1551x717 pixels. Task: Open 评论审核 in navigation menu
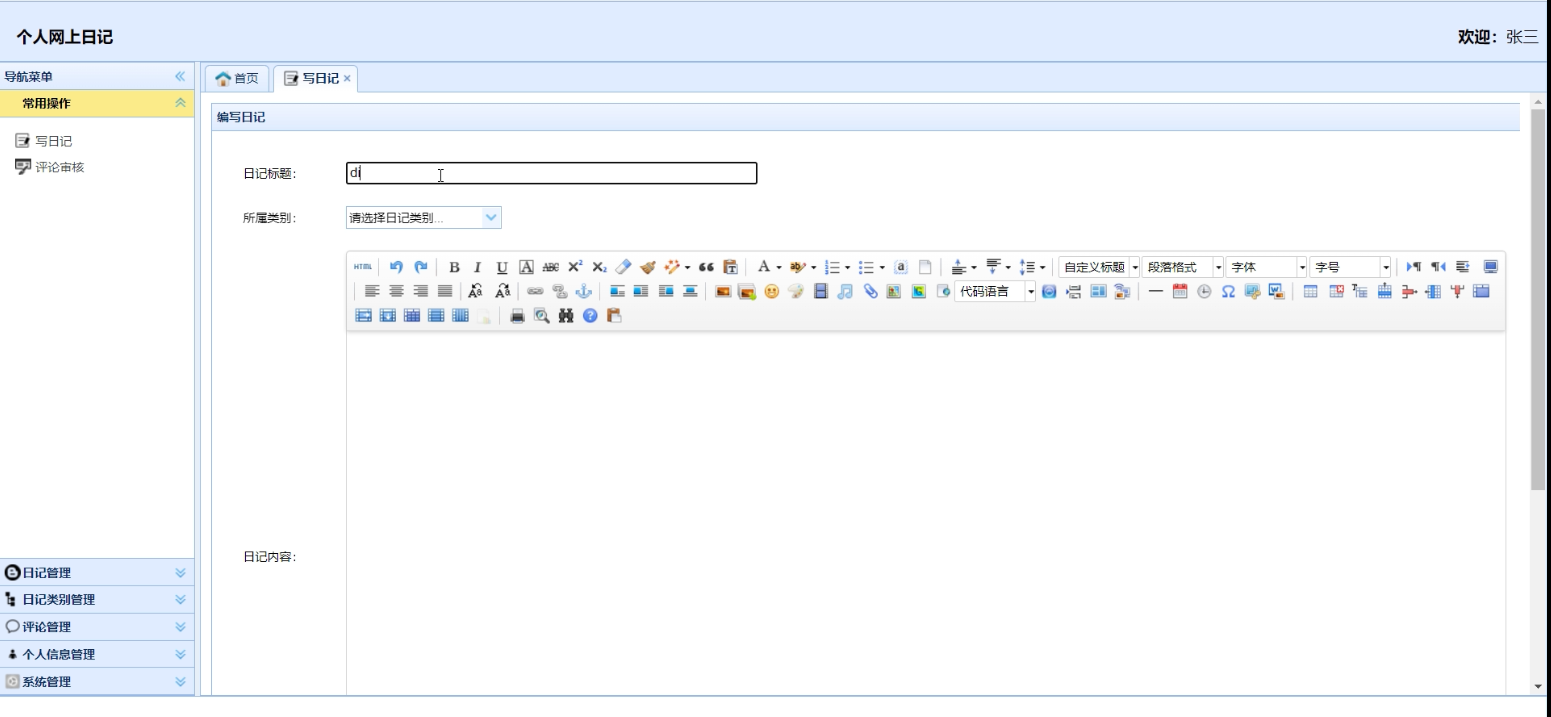pos(59,167)
